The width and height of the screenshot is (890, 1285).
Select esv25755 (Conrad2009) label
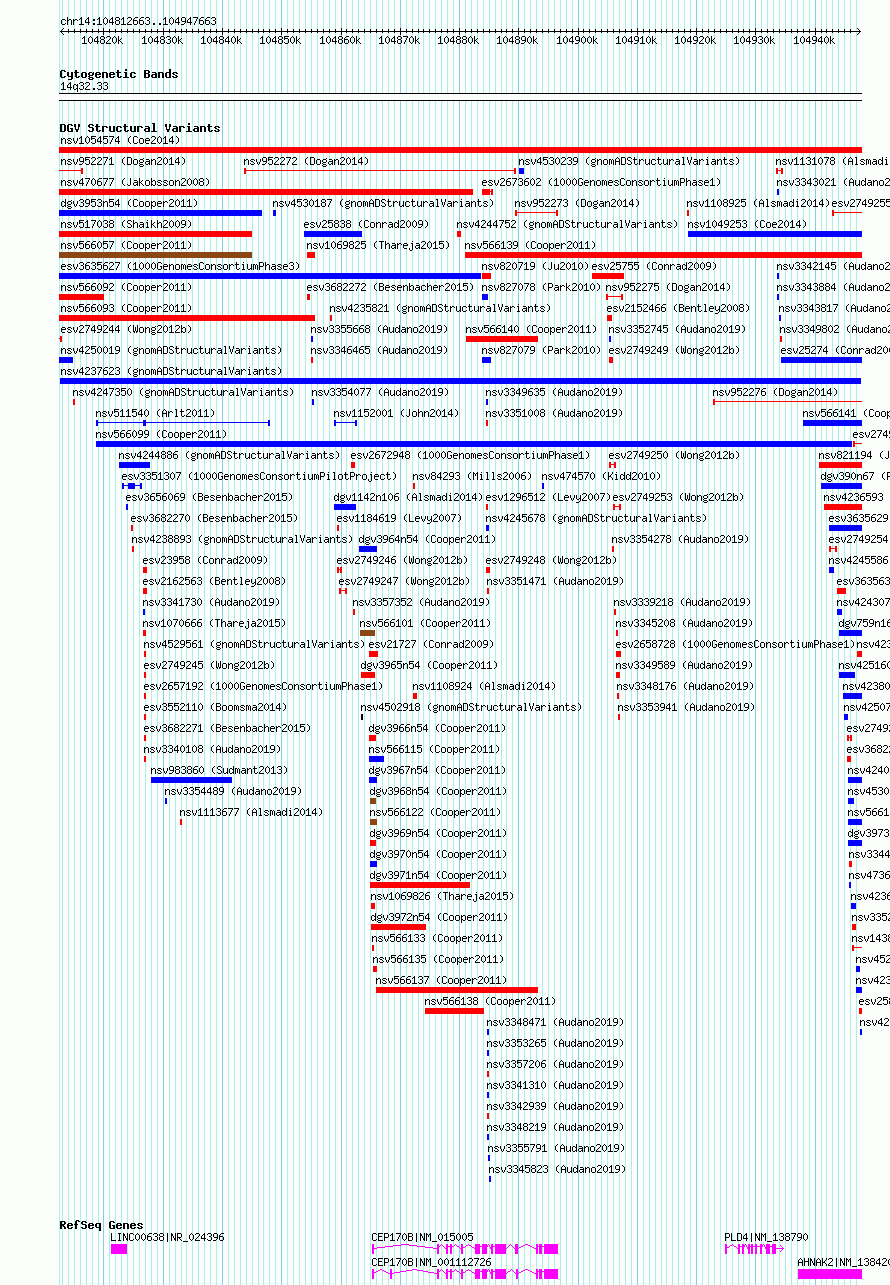(654, 266)
